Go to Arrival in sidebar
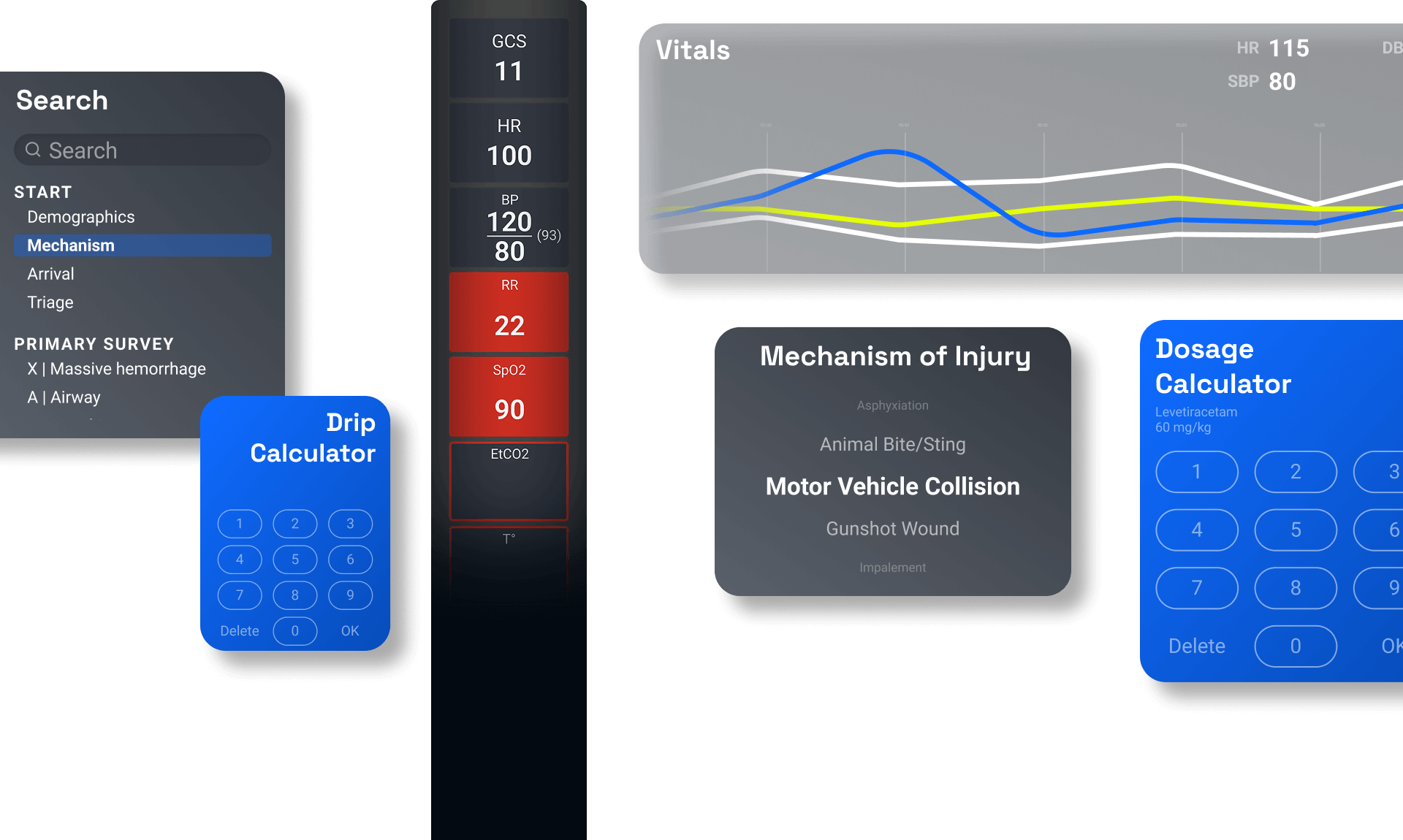Image resolution: width=1403 pixels, height=840 pixels. pos(51,274)
